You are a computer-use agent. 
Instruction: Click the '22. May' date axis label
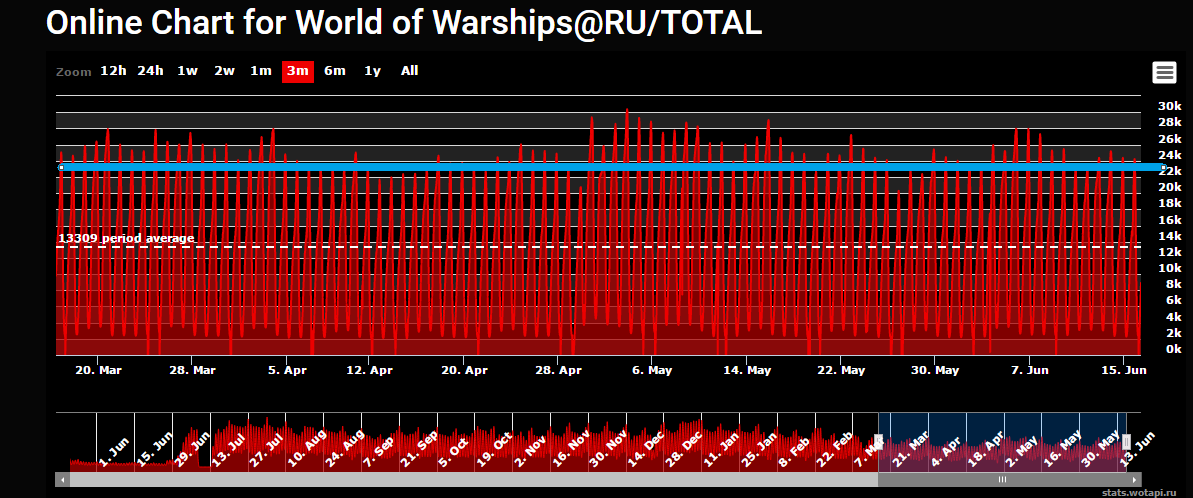841,370
